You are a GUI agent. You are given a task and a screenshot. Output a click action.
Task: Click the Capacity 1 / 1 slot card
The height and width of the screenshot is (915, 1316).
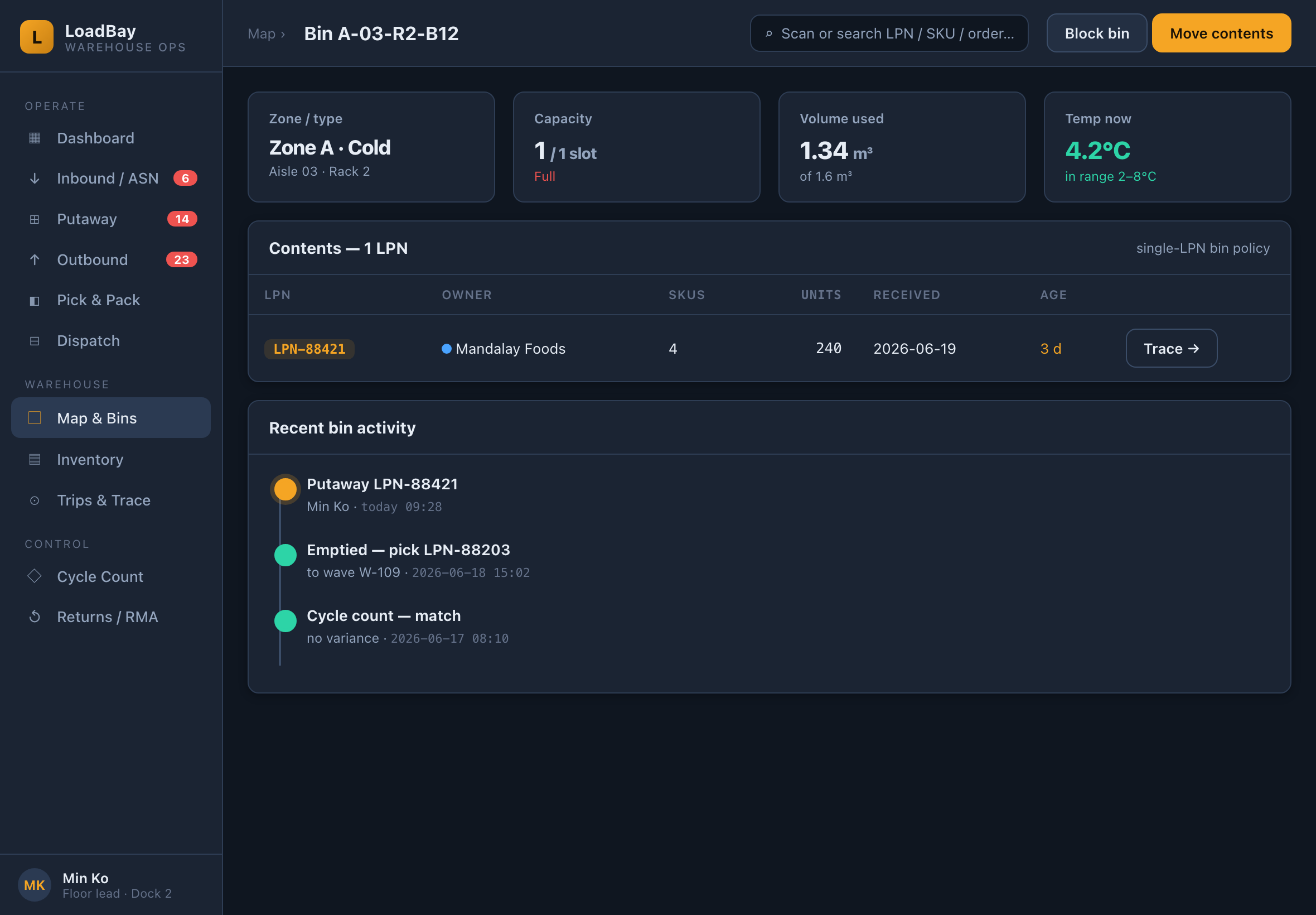pyautogui.click(x=636, y=147)
